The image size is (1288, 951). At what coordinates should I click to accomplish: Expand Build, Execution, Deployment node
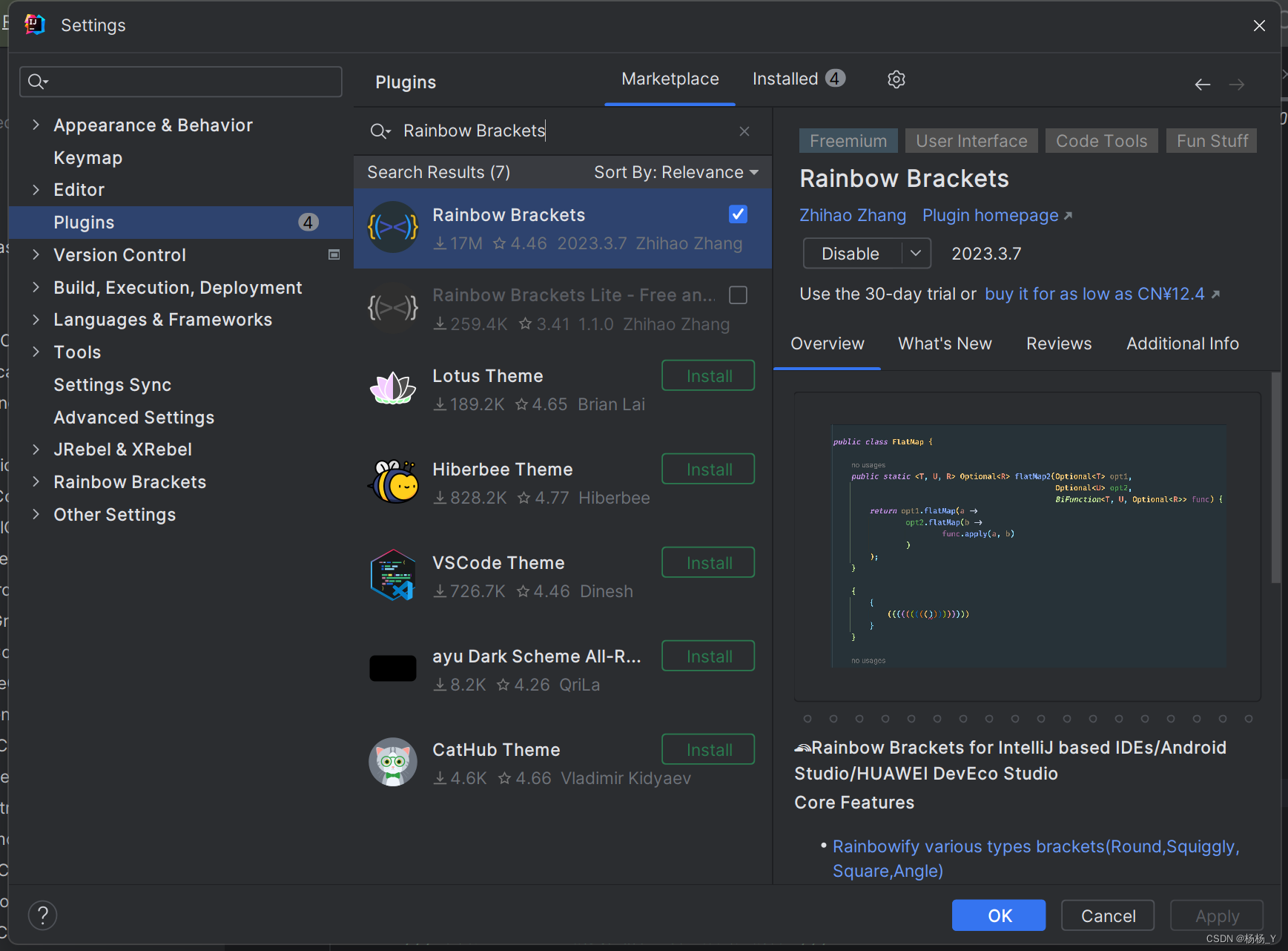[36, 287]
